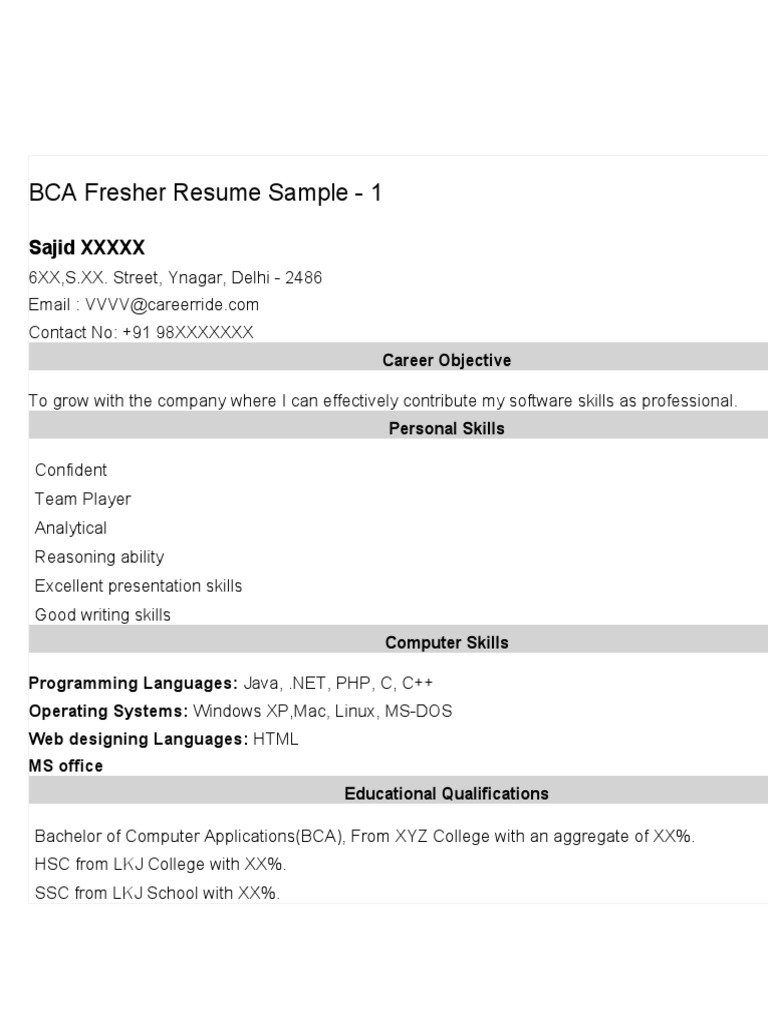Click the career objective sentence

pos(382,401)
